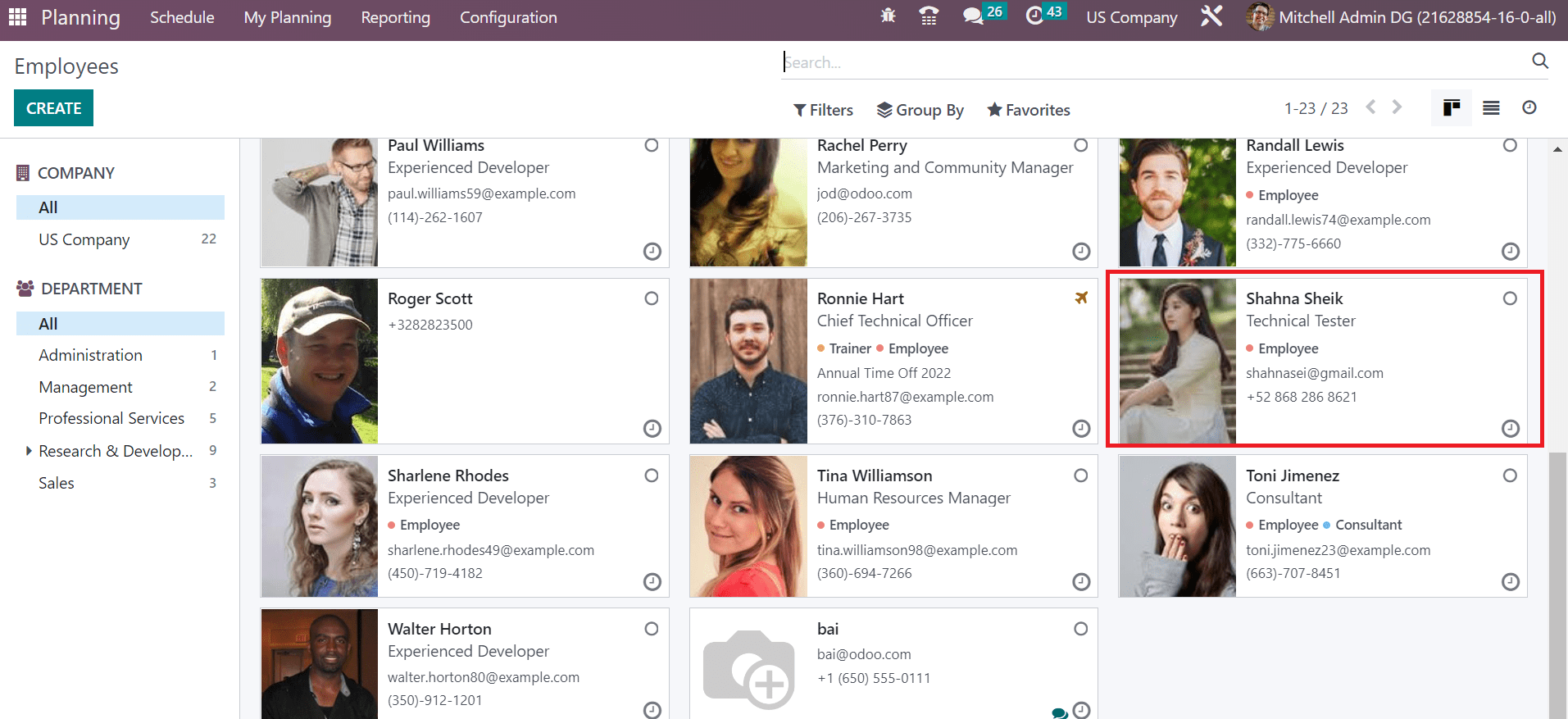Open the VoIP phone icon

pos(929,16)
